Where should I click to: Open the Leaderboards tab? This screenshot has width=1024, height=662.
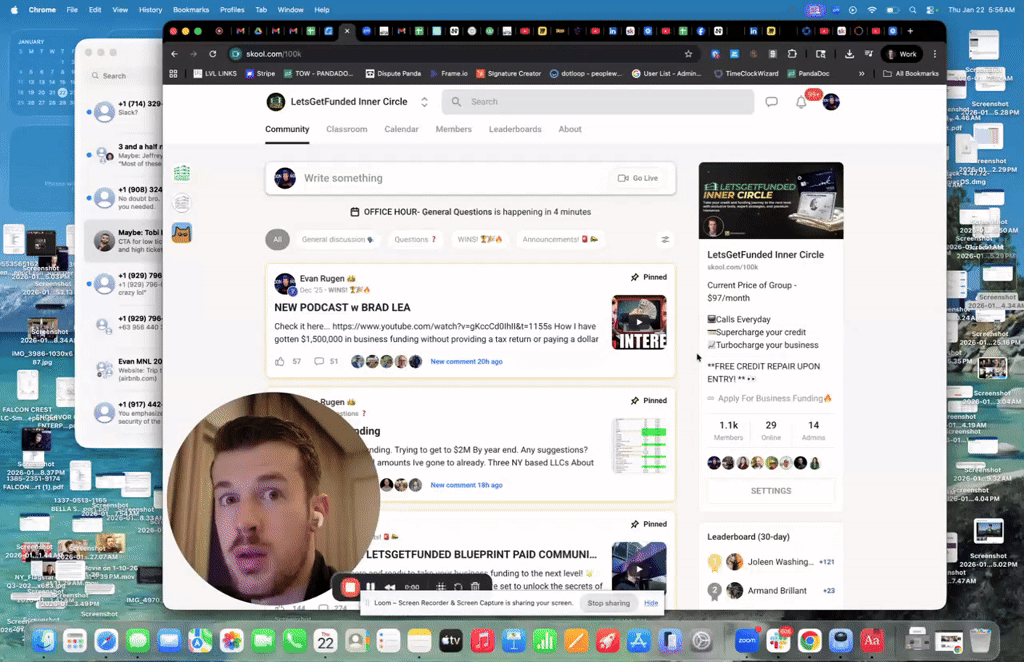[515, 129]
